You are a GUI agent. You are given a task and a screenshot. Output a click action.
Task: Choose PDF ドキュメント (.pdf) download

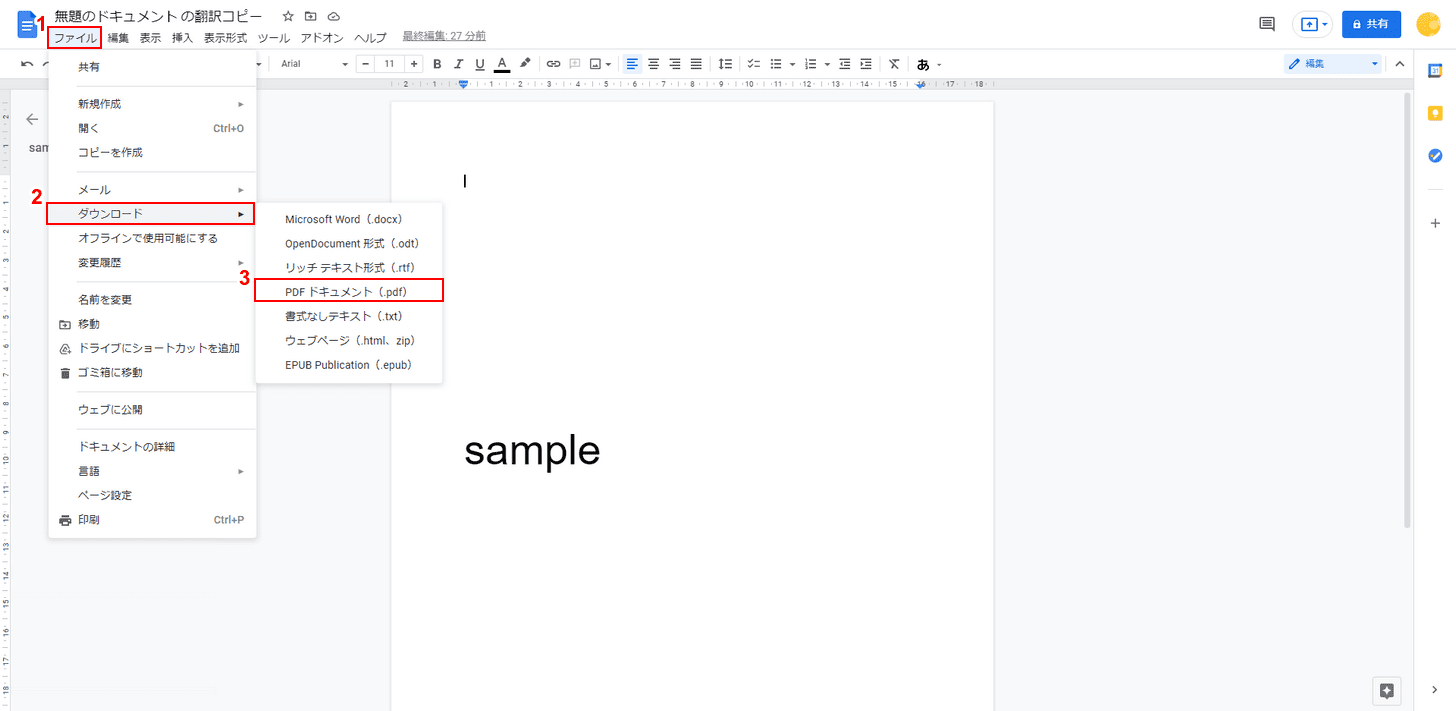349,291
